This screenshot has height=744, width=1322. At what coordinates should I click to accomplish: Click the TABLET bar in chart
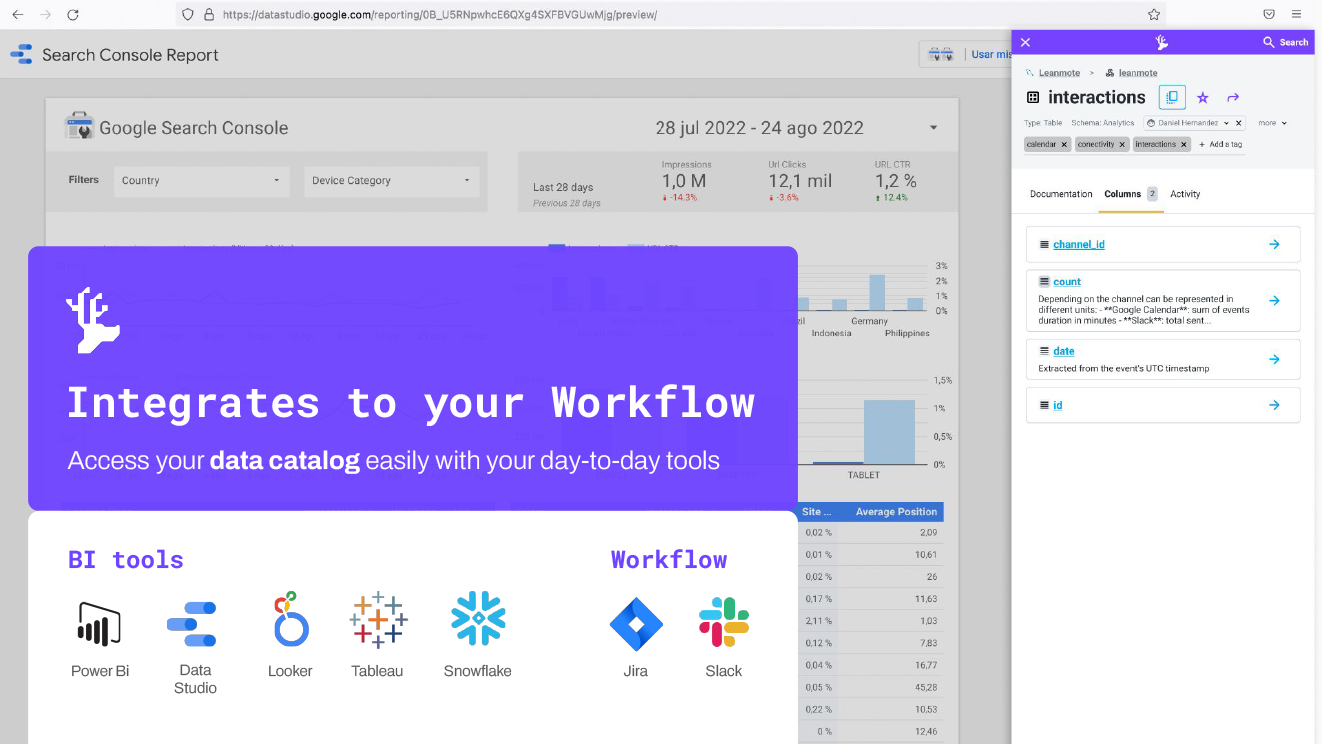click(x=889, y=432)
